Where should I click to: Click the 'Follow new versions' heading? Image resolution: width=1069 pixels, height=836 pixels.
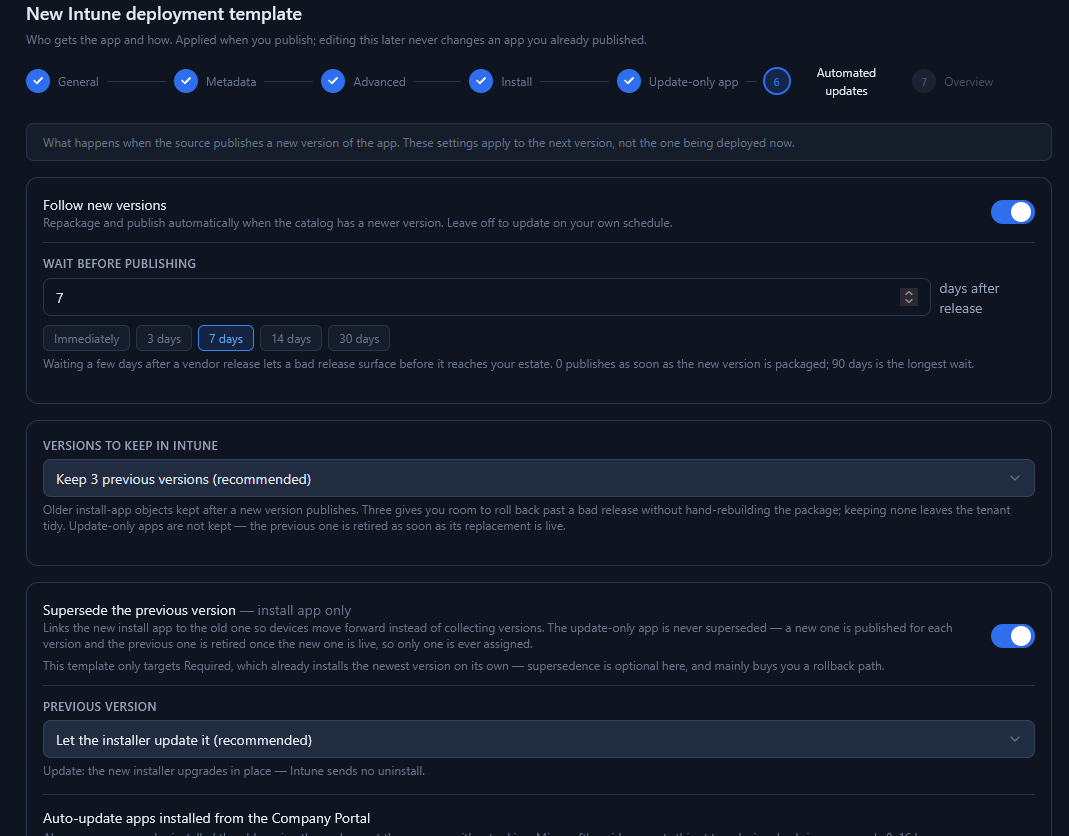click(104, 205)
